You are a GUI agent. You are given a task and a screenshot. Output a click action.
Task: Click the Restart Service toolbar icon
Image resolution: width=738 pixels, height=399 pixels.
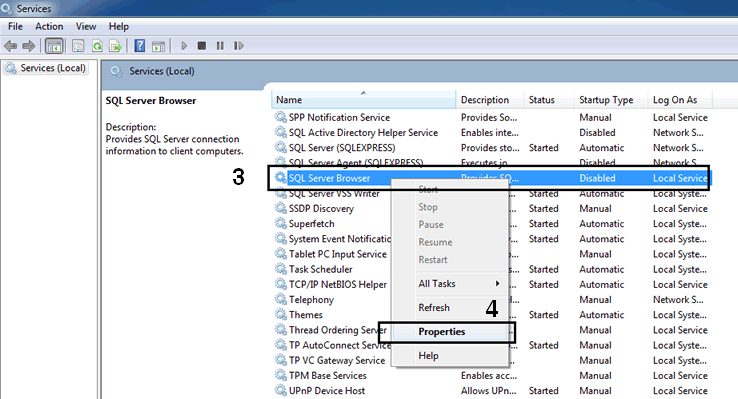239,46
